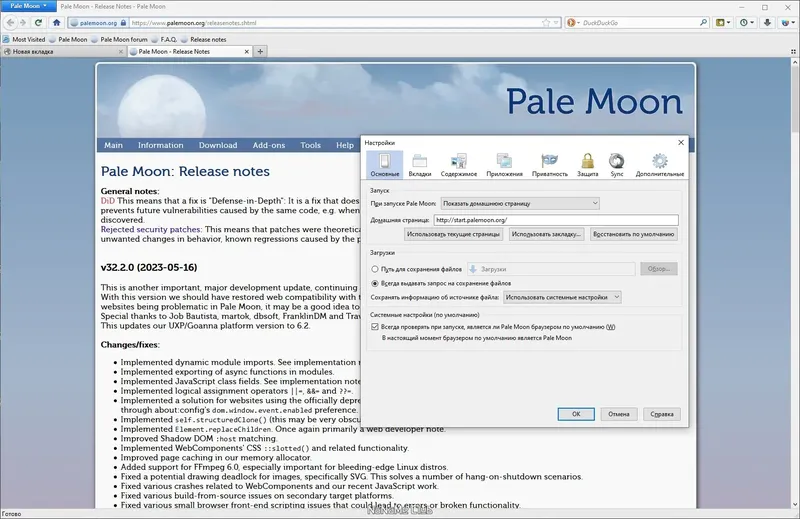
Task: Click the DuckDuckGo search field
Action: [640, 23]
